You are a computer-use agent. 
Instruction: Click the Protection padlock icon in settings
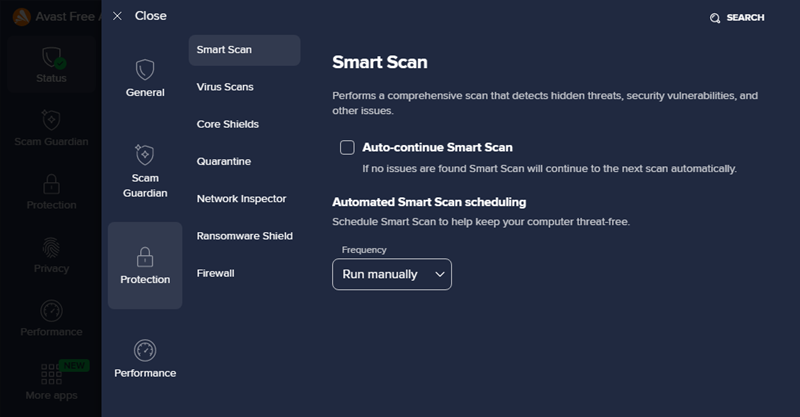pos(145,257)
